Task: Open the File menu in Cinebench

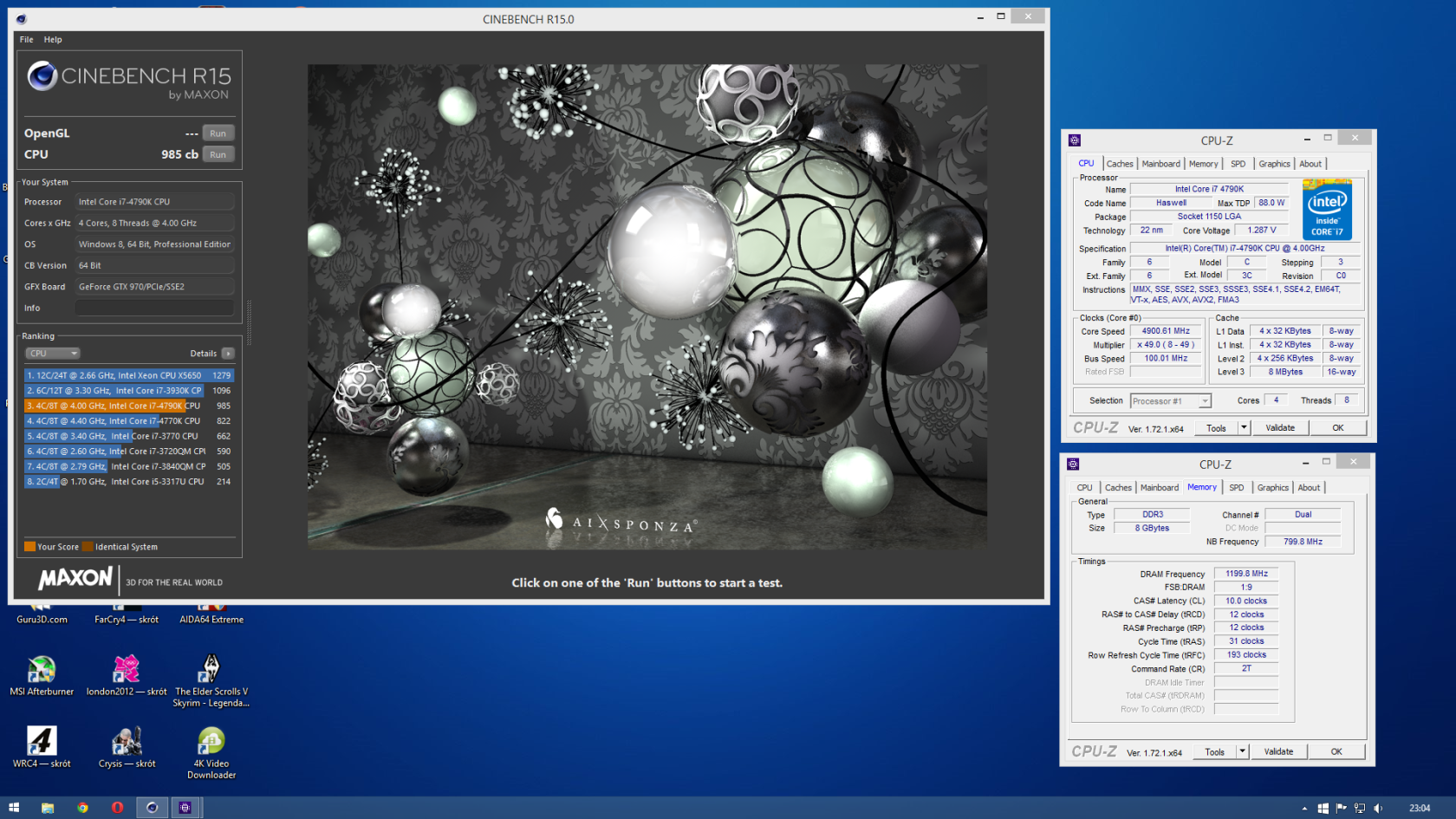Action: point(27,40)
